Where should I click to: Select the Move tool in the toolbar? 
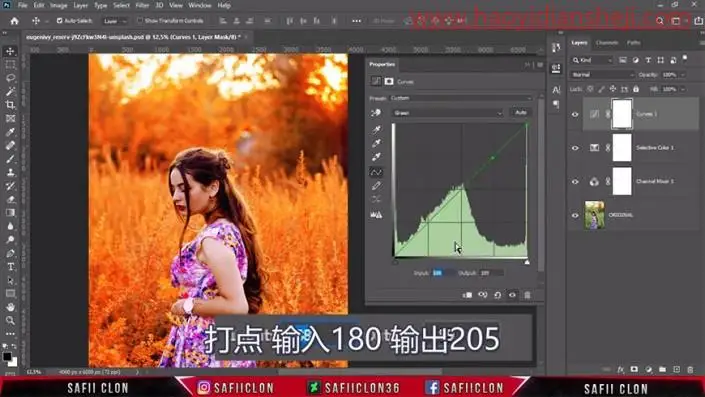[x=10, y=51]
